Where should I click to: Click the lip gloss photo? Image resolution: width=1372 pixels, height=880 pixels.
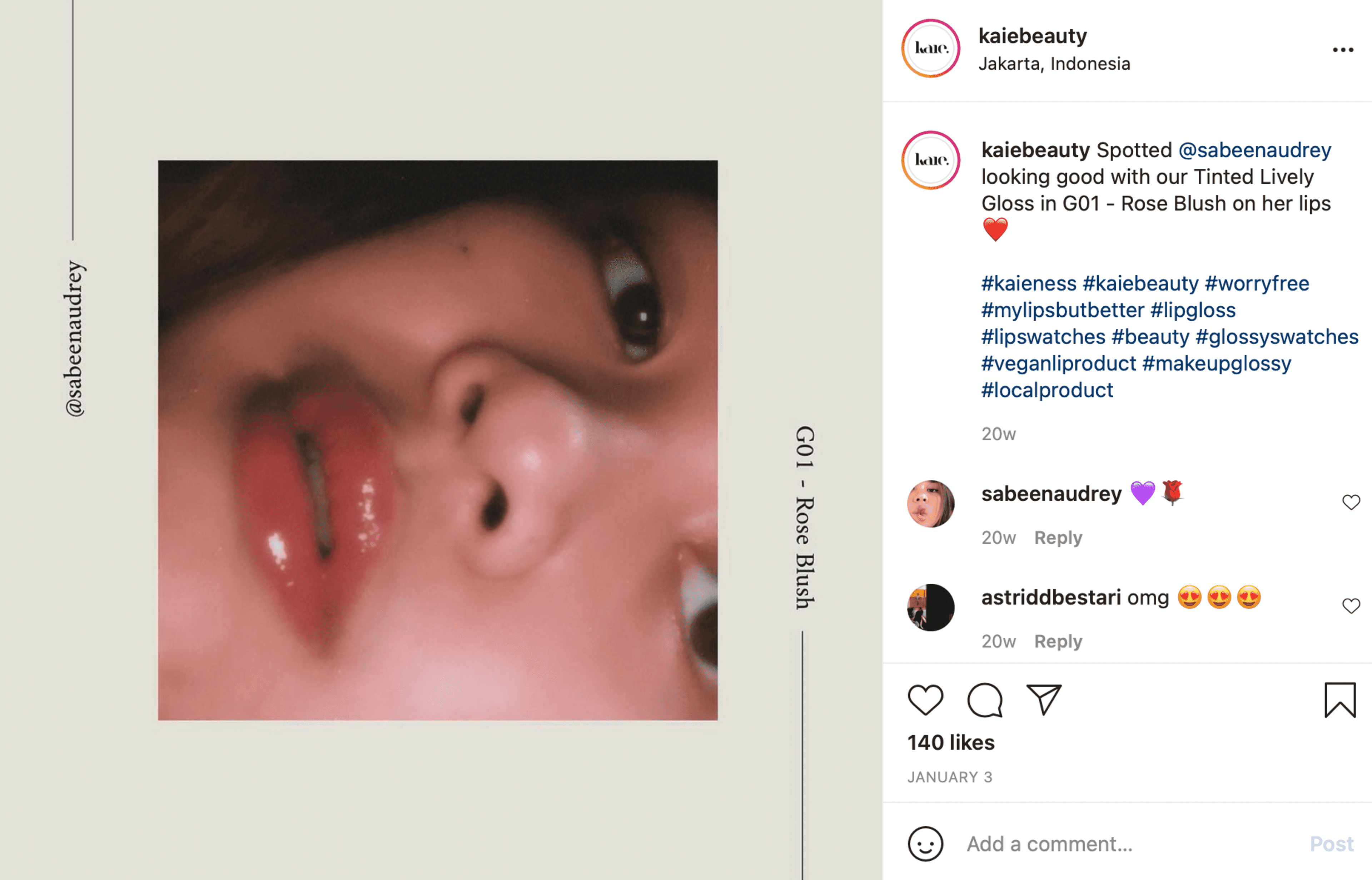438,440
